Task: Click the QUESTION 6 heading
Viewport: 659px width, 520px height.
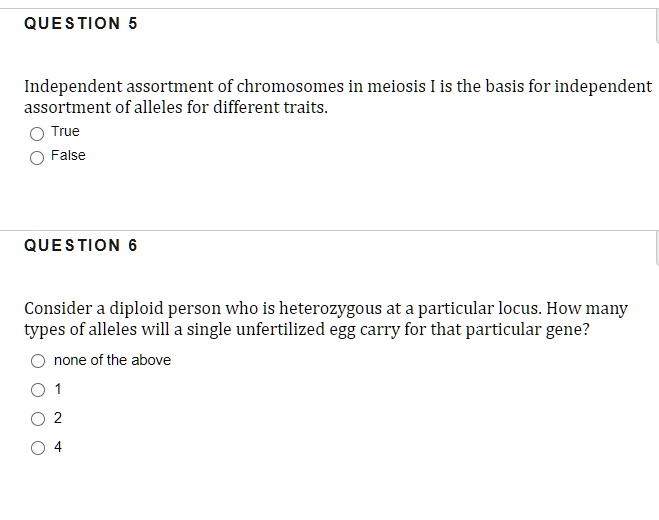Action: (81, 246)
